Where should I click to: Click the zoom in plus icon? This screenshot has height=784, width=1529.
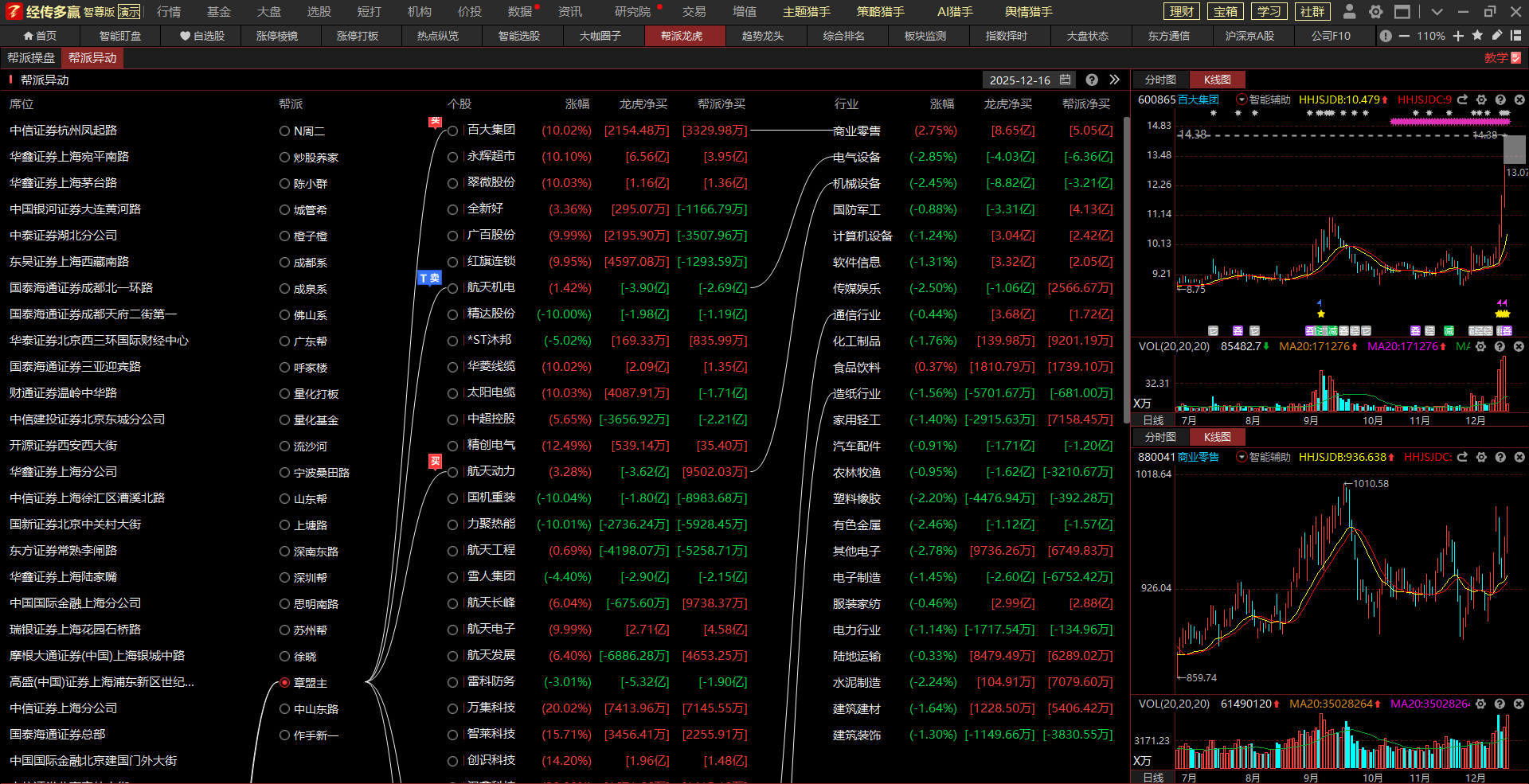click(1458, 36)
